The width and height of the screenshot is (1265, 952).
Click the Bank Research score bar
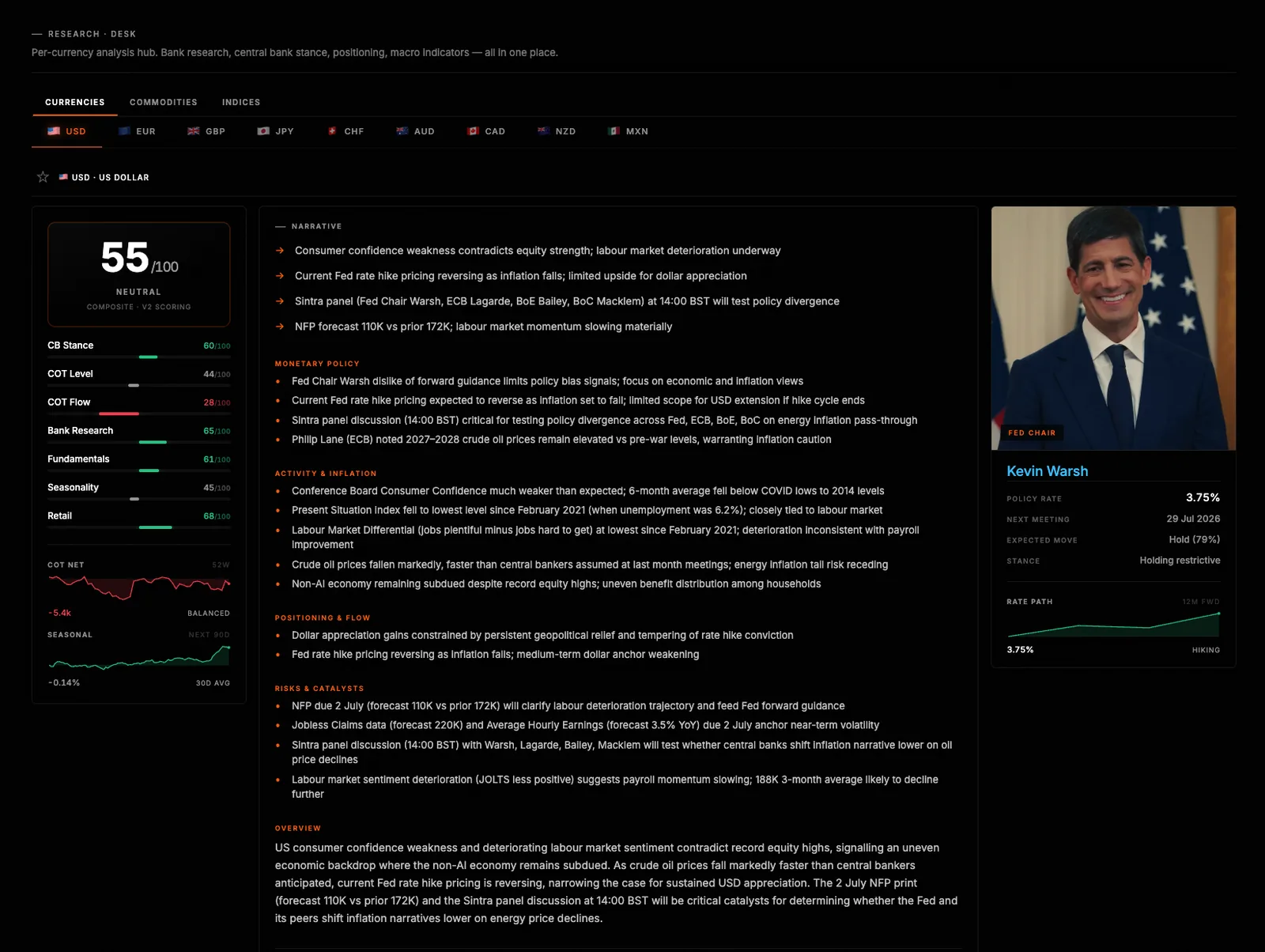point(139,443)
